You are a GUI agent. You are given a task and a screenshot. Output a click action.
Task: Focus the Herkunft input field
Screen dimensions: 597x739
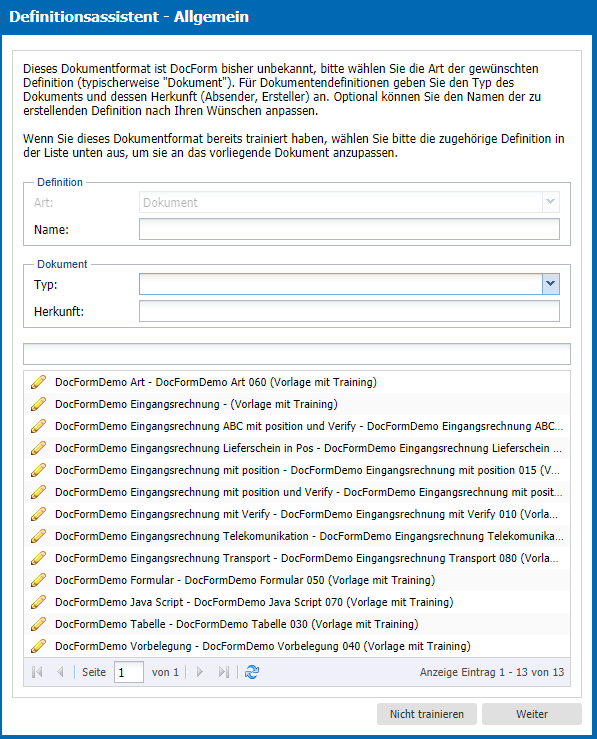349,311
